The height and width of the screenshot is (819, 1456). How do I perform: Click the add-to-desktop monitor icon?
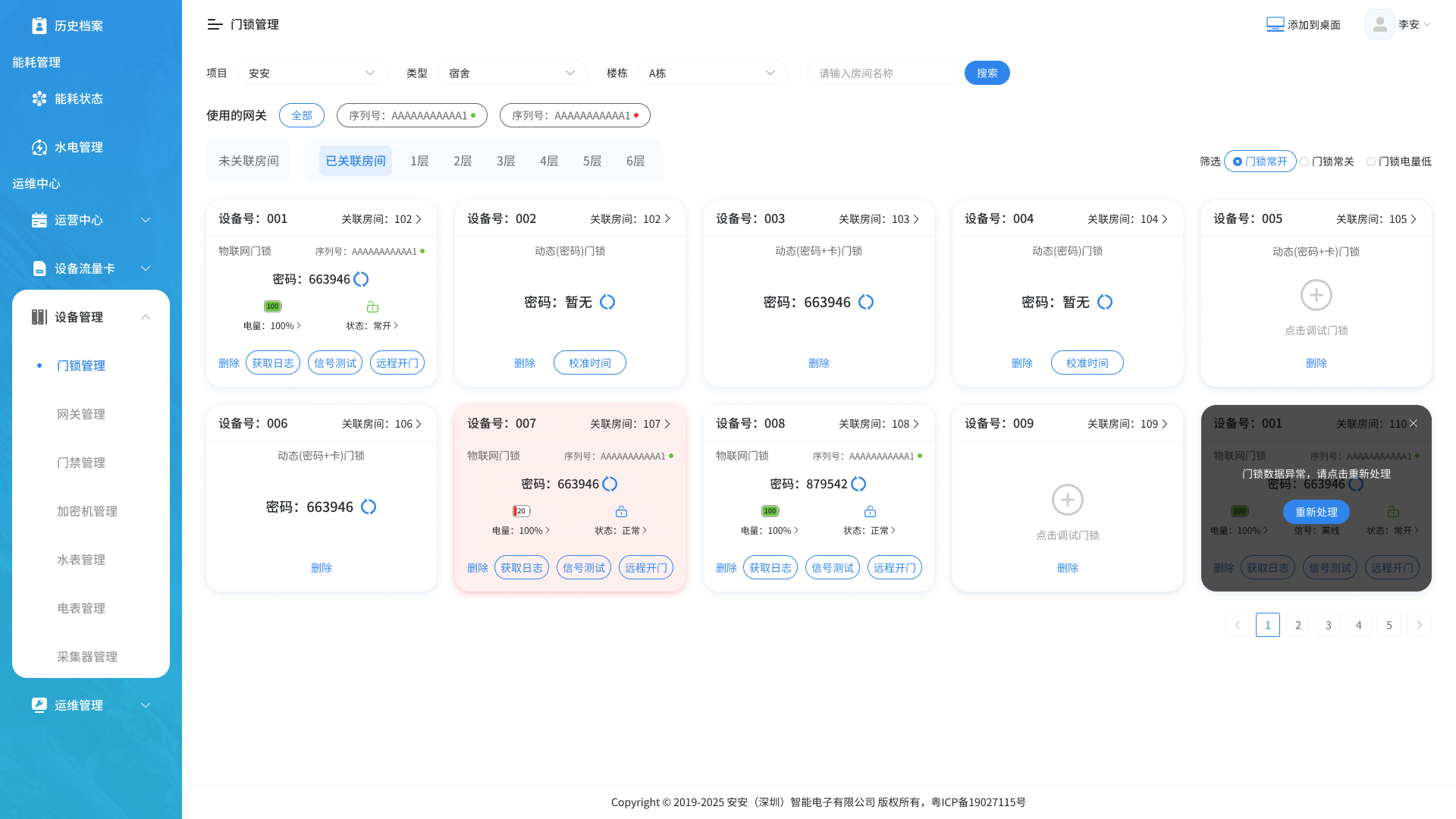click(x=1275, y=25)
